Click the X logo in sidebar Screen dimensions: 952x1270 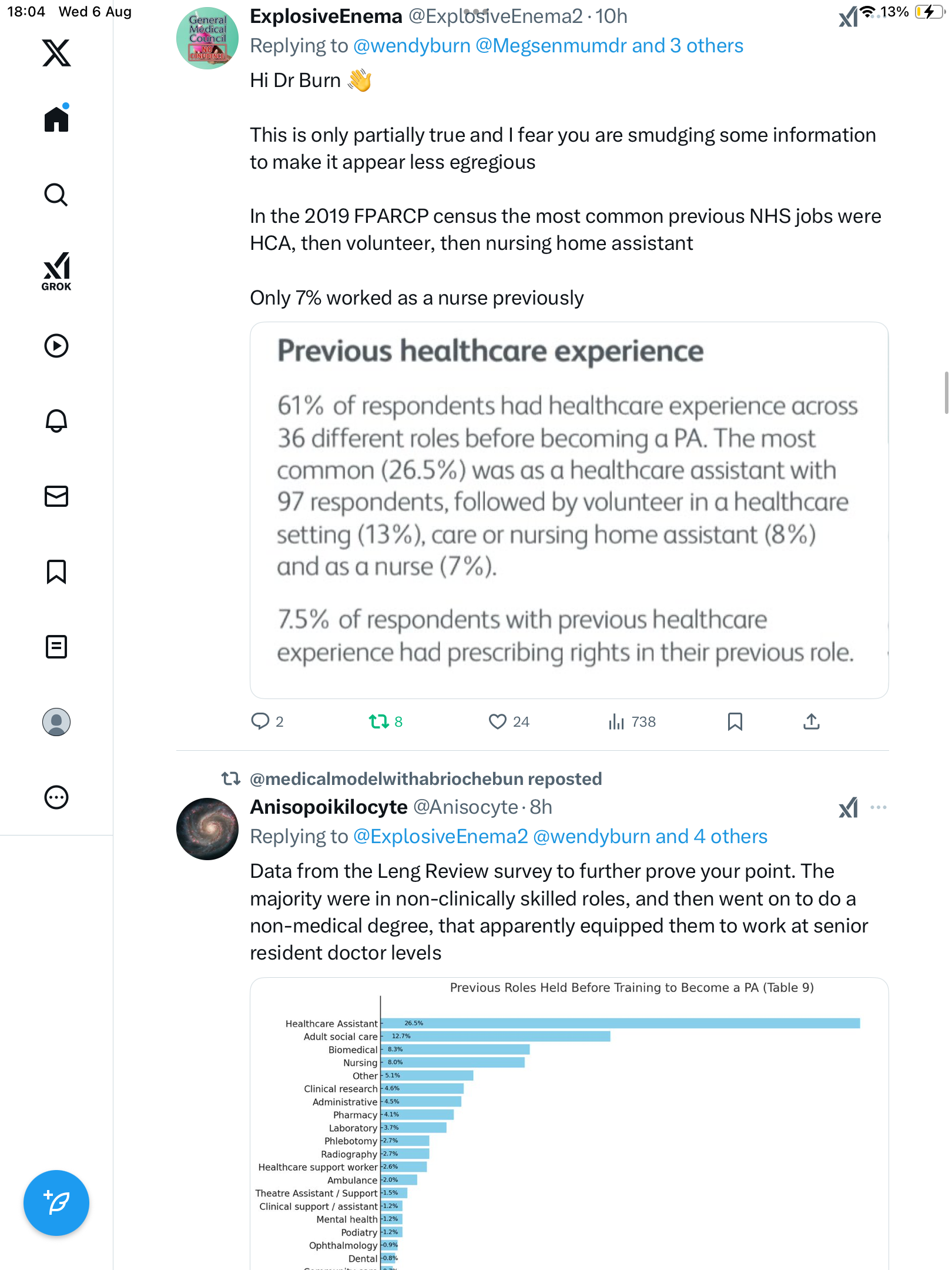[56, 53]
